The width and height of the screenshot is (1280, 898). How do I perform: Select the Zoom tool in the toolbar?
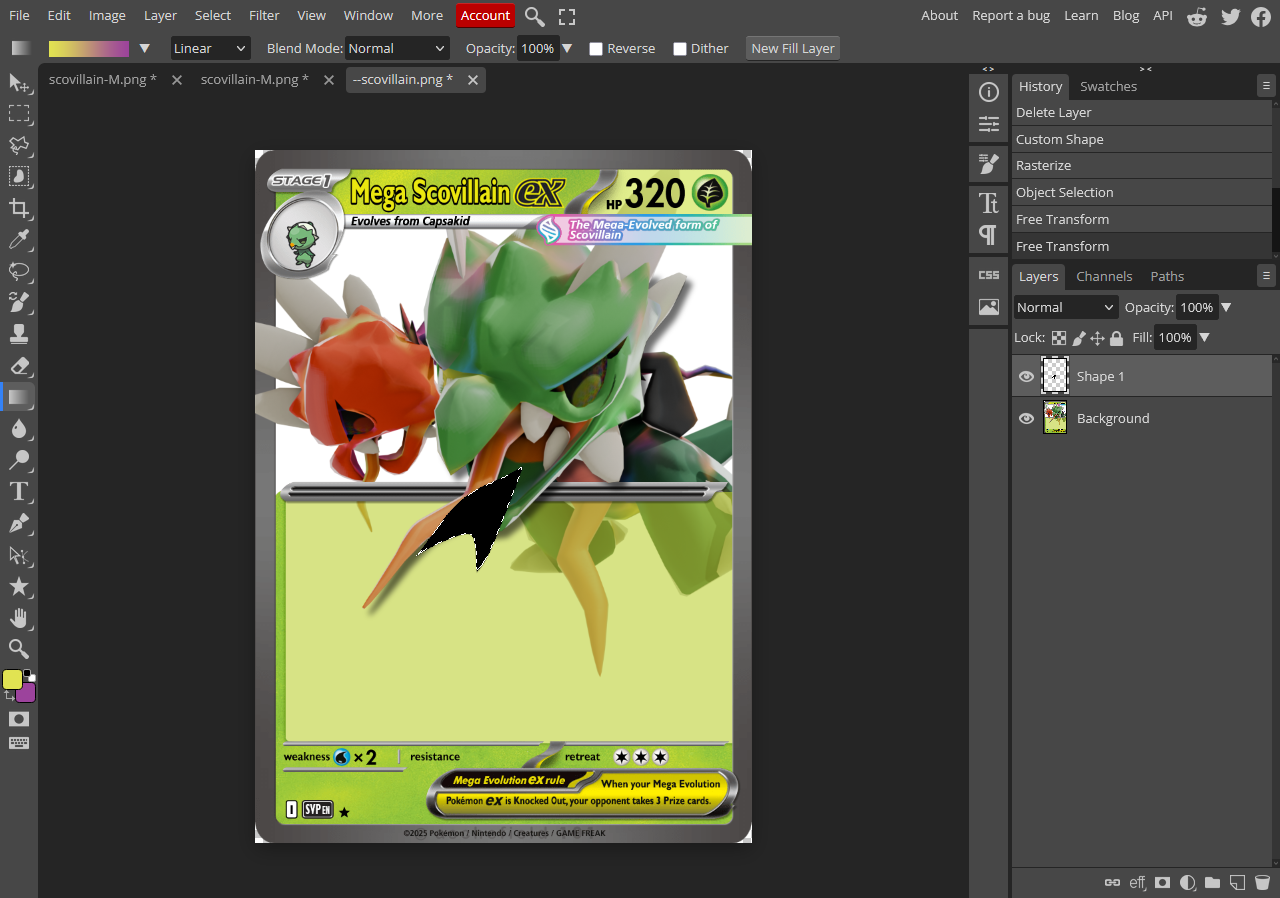coord(19,649)
